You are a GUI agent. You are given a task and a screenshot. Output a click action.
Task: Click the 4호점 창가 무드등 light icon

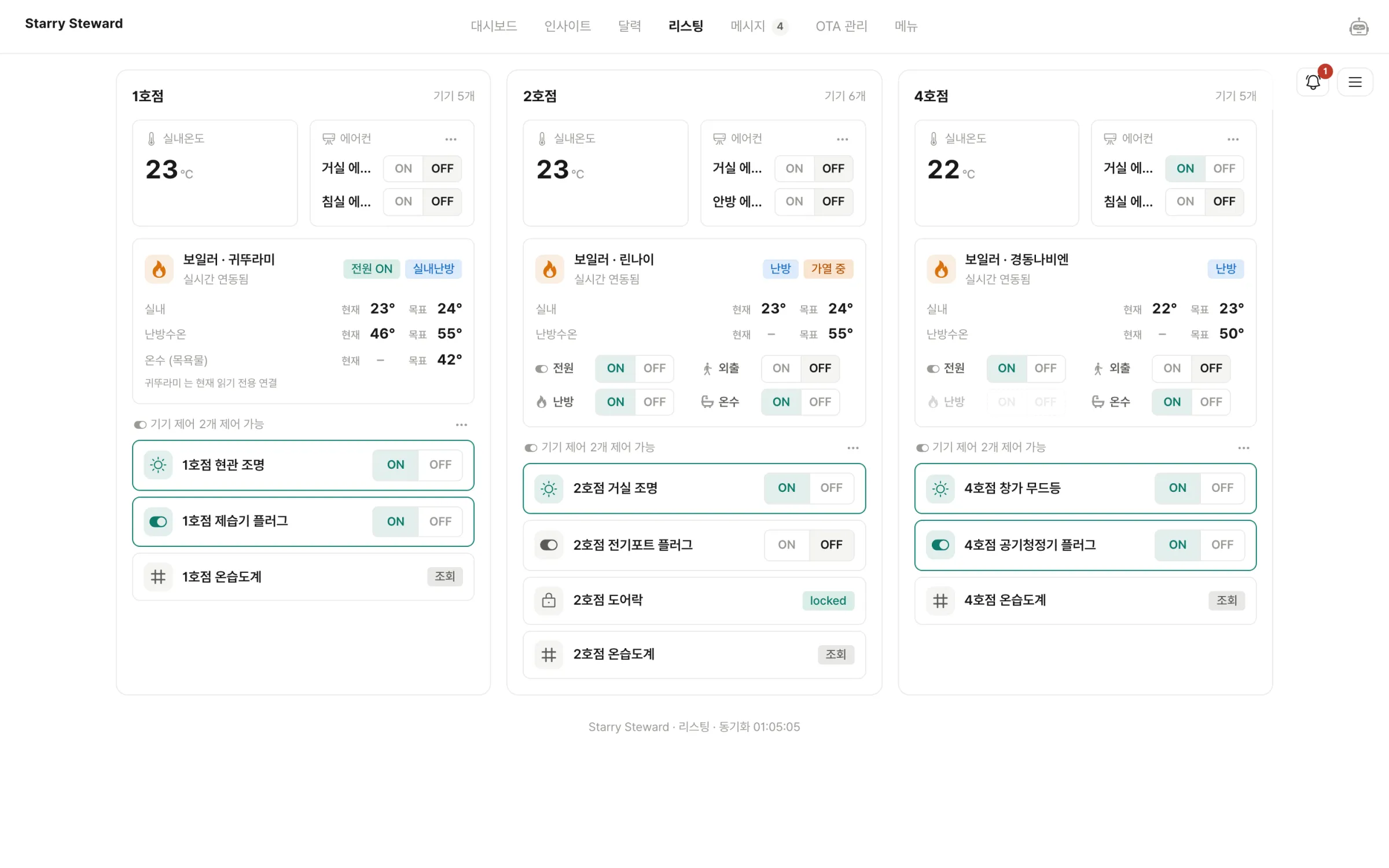(x=940, y=488)
